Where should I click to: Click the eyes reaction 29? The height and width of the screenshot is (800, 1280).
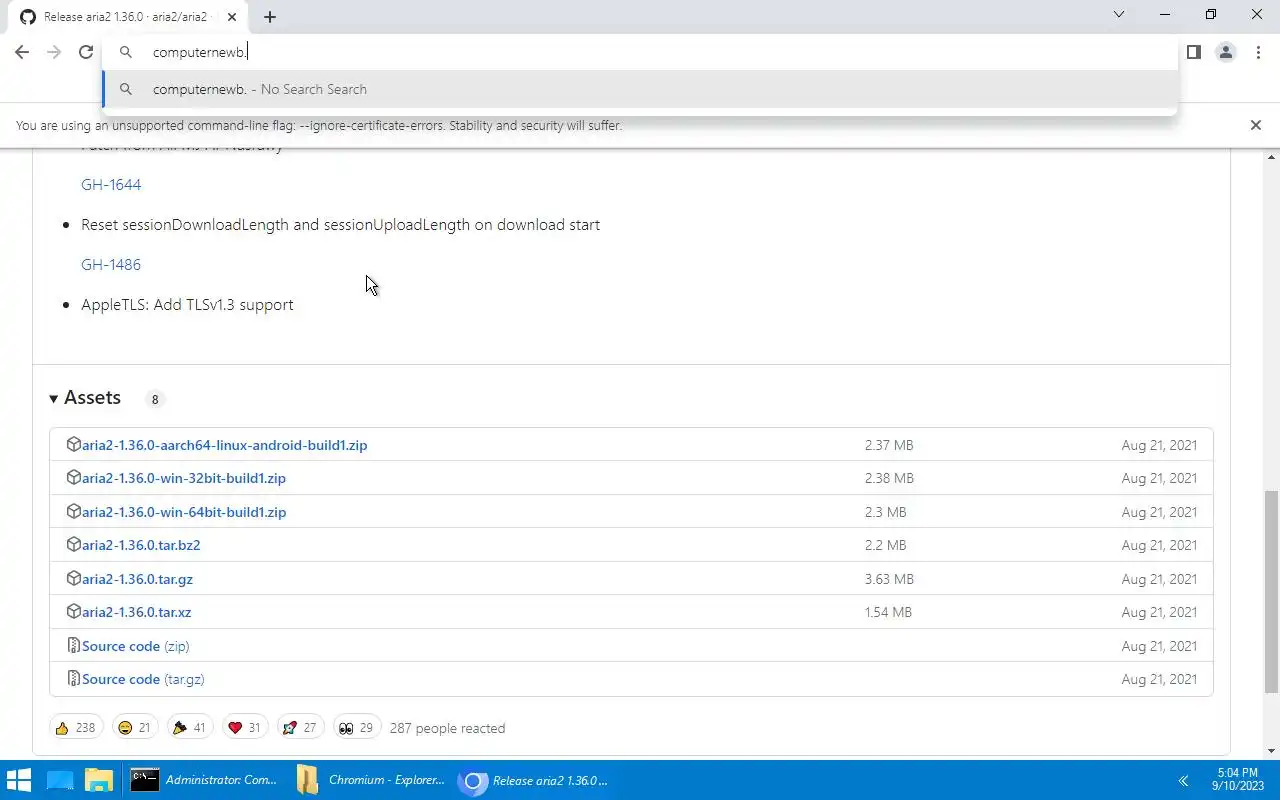pyautogui.click(x=355, y=728)
